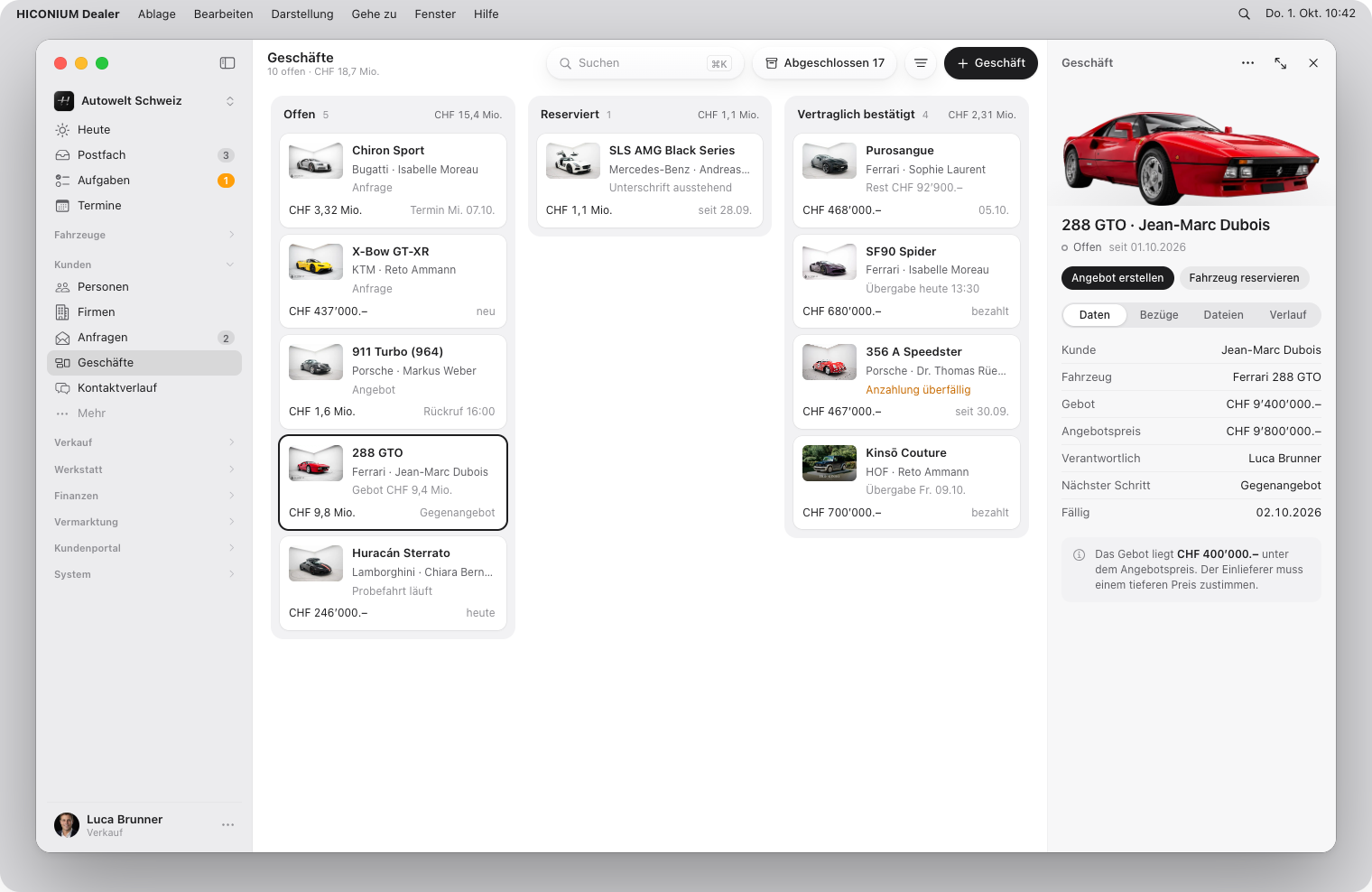Open Luca Brunner account options
Screen dimensions: 1372x892
(227, 825)
